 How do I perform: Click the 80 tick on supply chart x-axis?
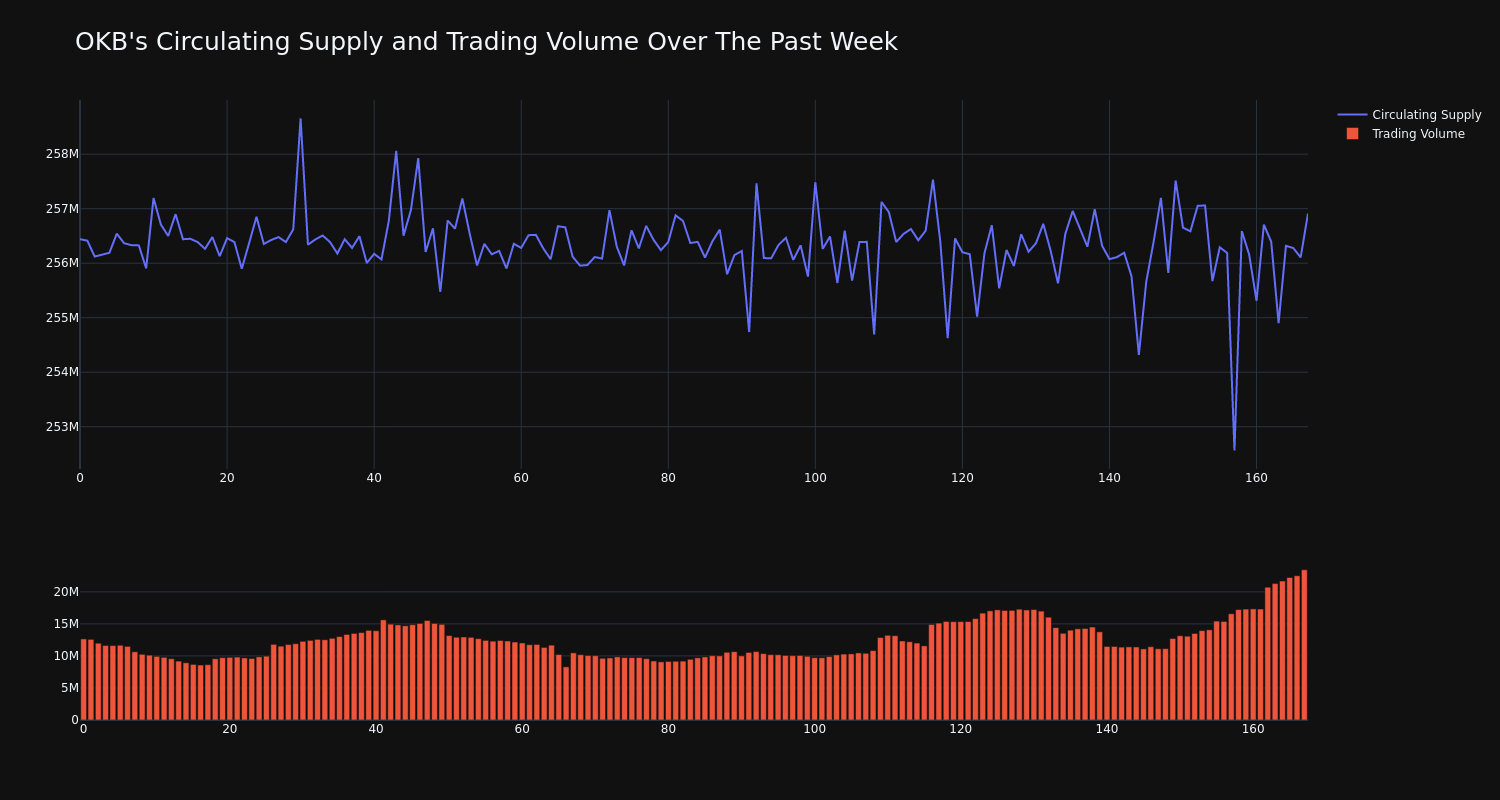pos(668,478)
